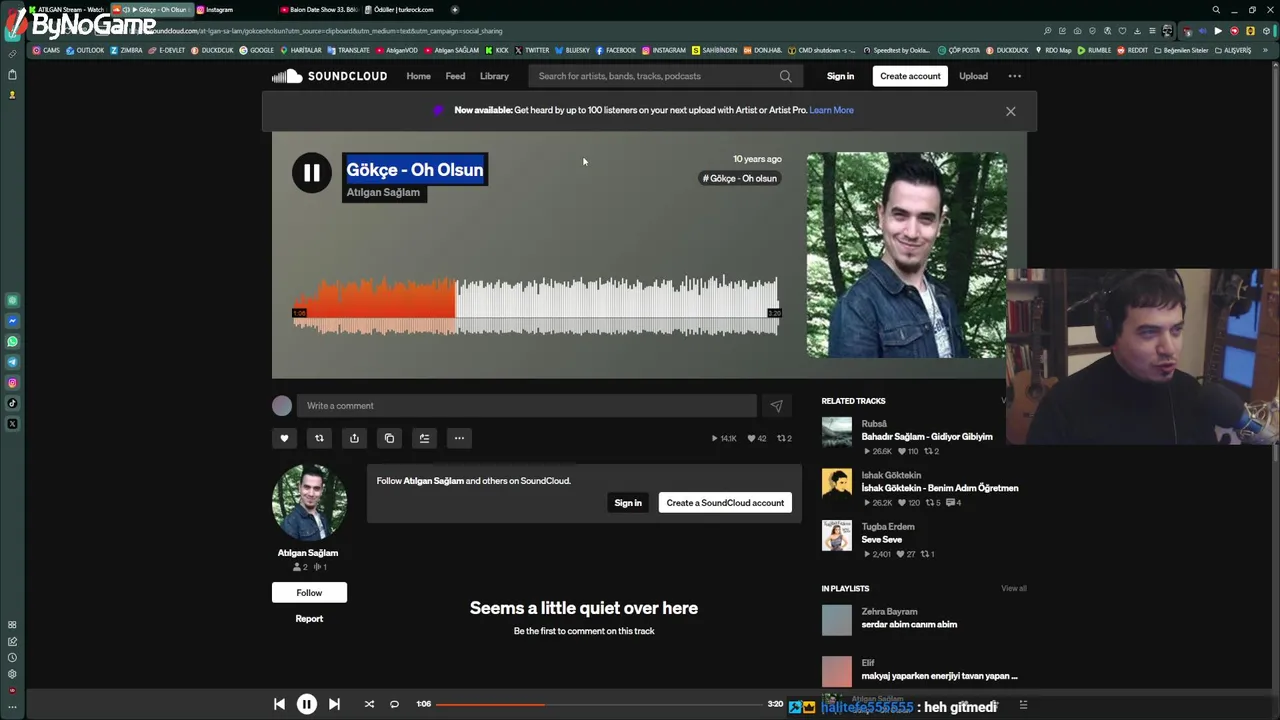Switch to the Ödüller turkrock.com tab
This screenshot has height=720, width=1280.
(x=403, y=10)
